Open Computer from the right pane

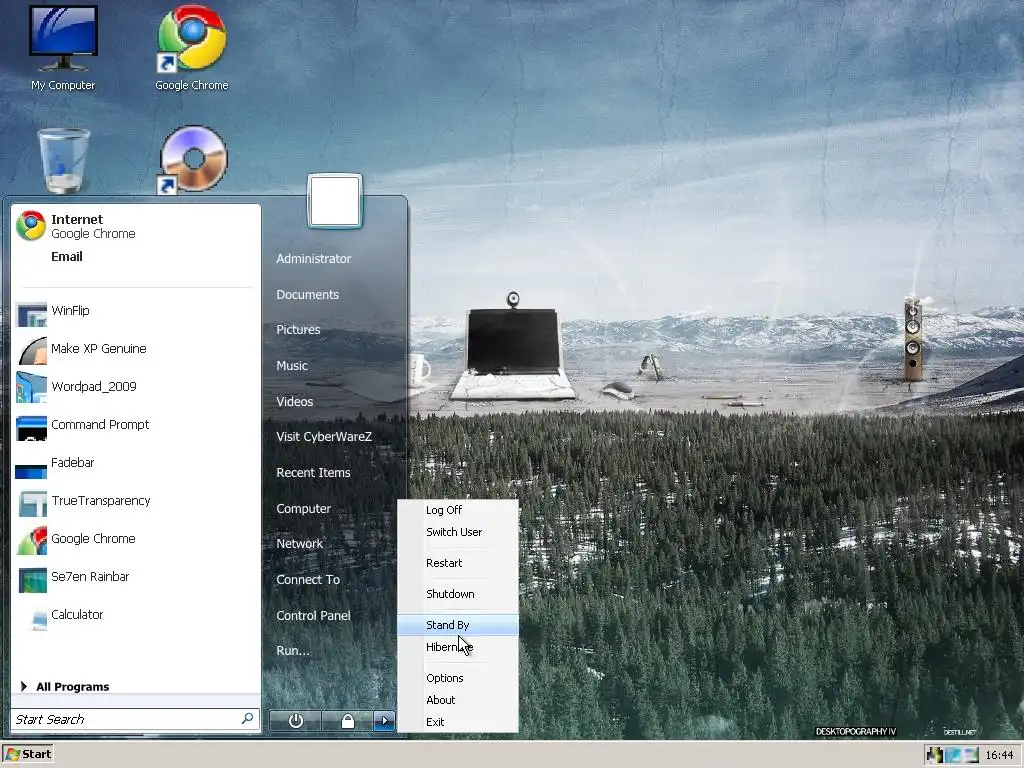click(303, 509)
